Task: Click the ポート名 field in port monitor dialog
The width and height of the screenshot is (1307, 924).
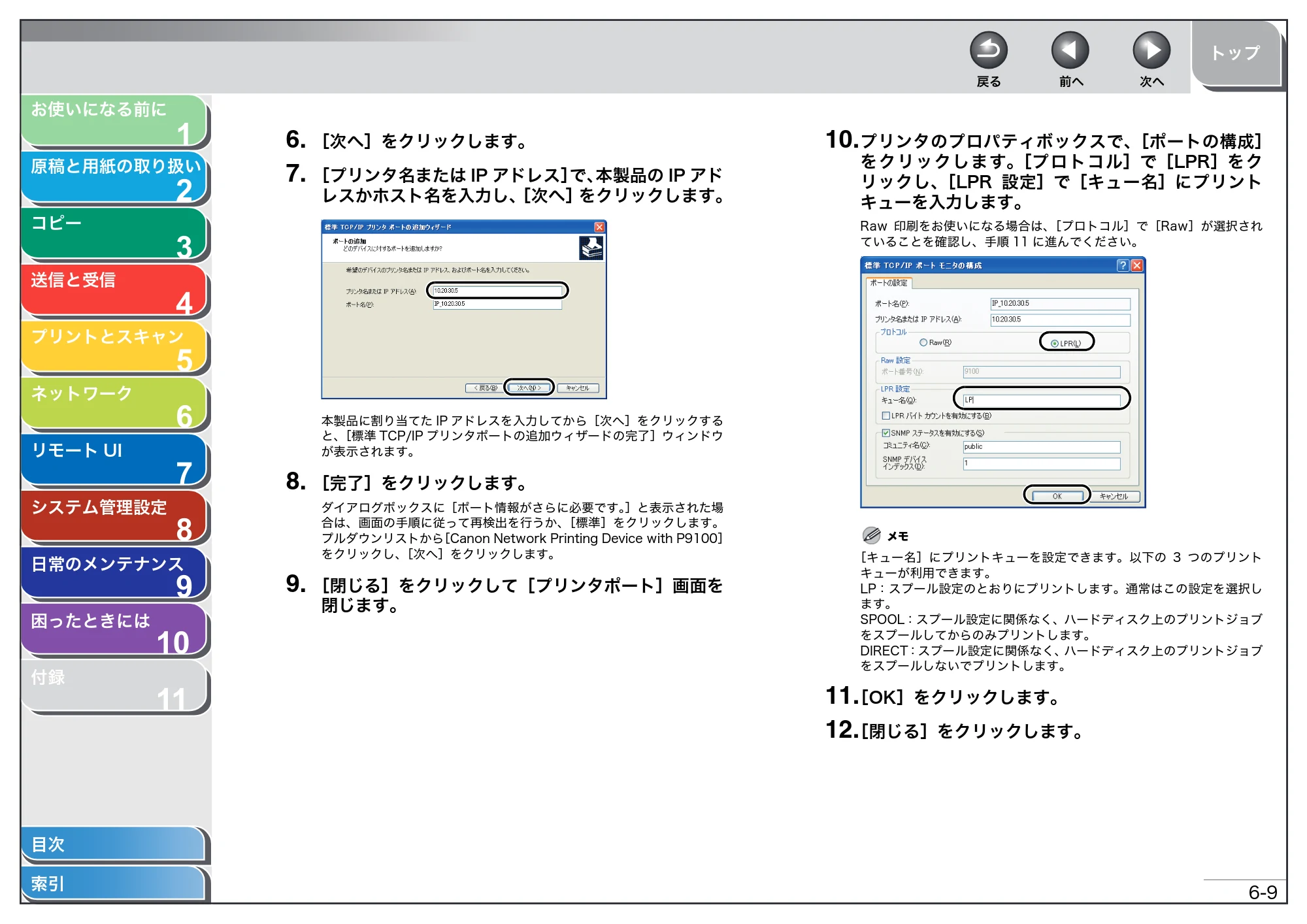Action: (x=1060, y=304)
